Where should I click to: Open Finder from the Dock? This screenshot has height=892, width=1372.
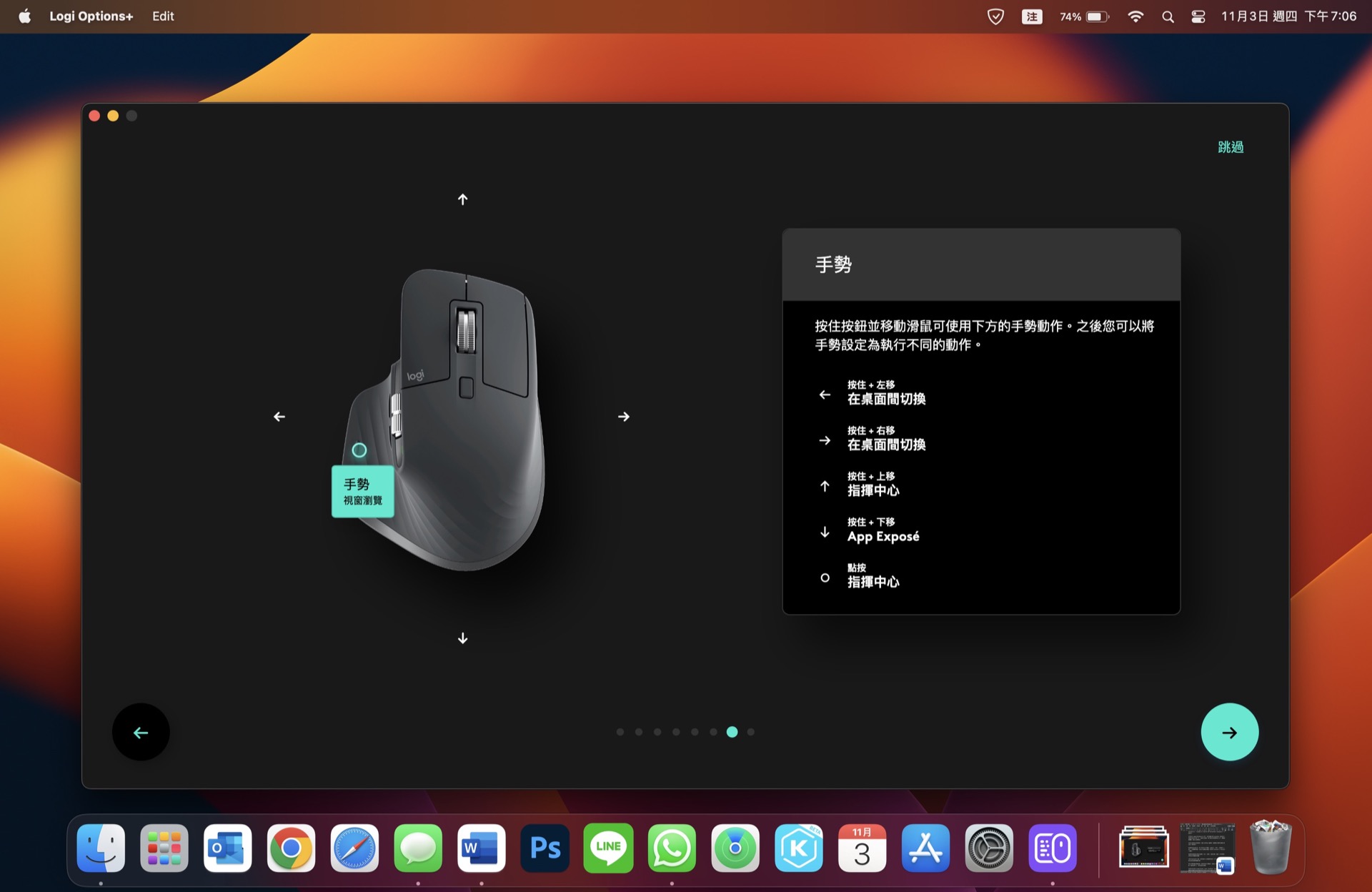101,848
